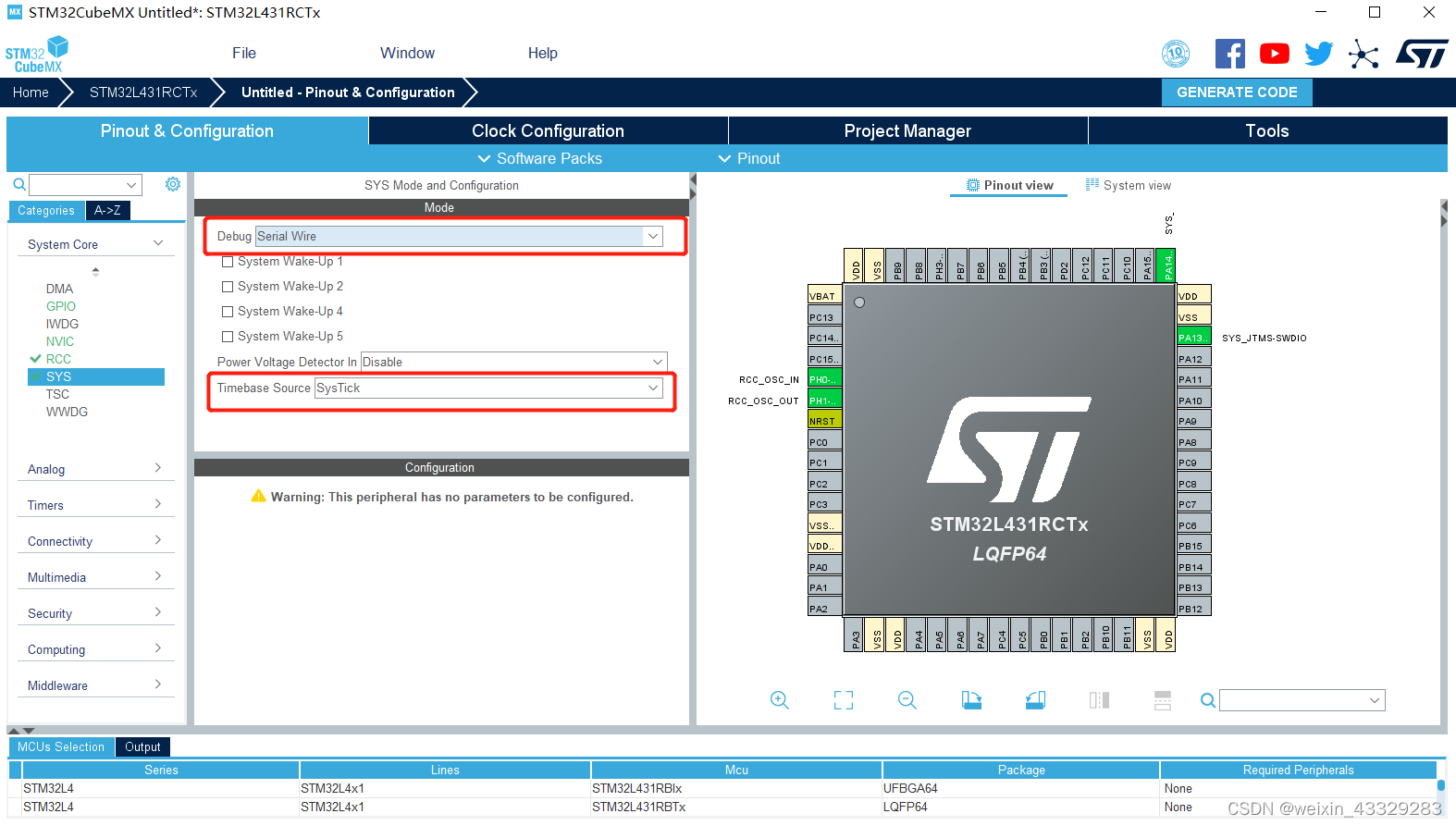The width and height of the screenshot is (1456, 826).
Task: Open the Window menu
Action: tap(407, 53)
